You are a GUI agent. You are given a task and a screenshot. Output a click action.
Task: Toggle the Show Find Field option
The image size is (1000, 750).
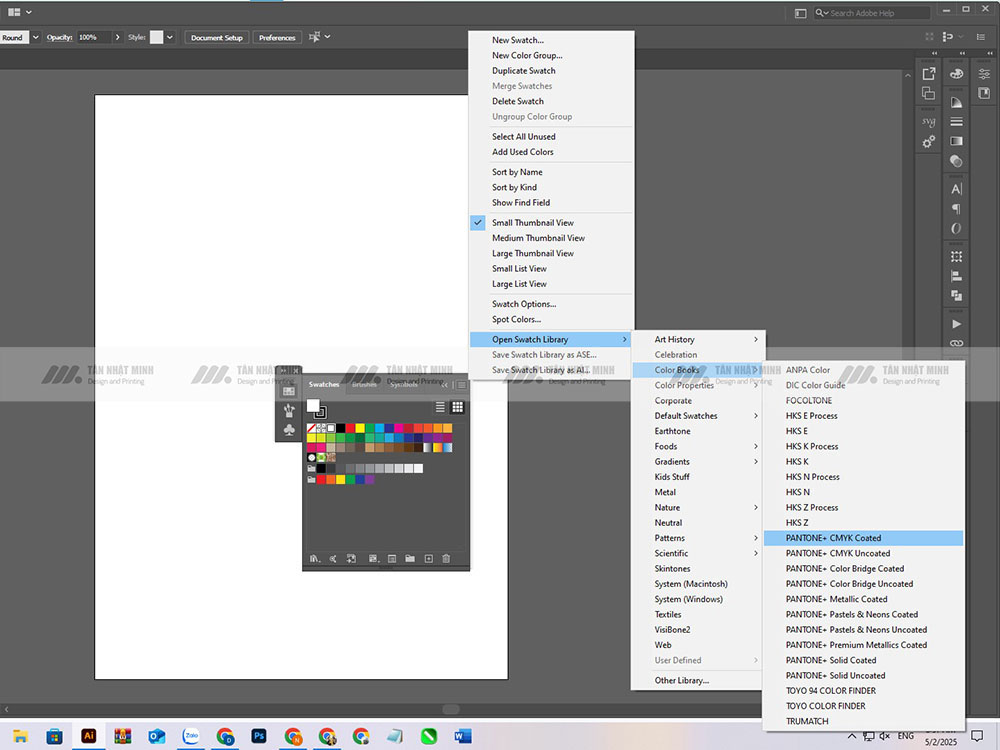pos(552,203)
